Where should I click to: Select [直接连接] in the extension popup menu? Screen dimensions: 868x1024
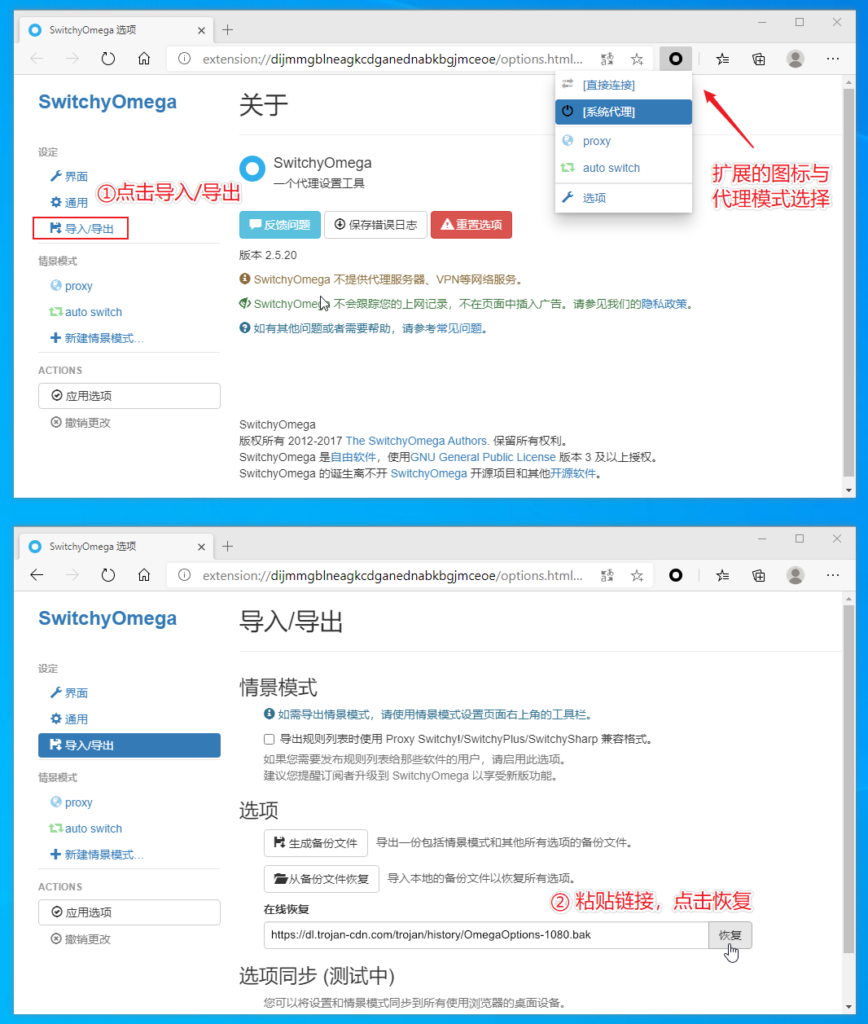pos(609,84)
